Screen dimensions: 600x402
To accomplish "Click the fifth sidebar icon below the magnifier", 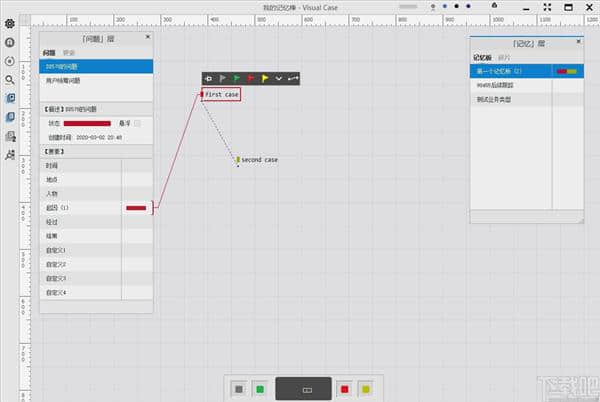I will coord(10,98).
